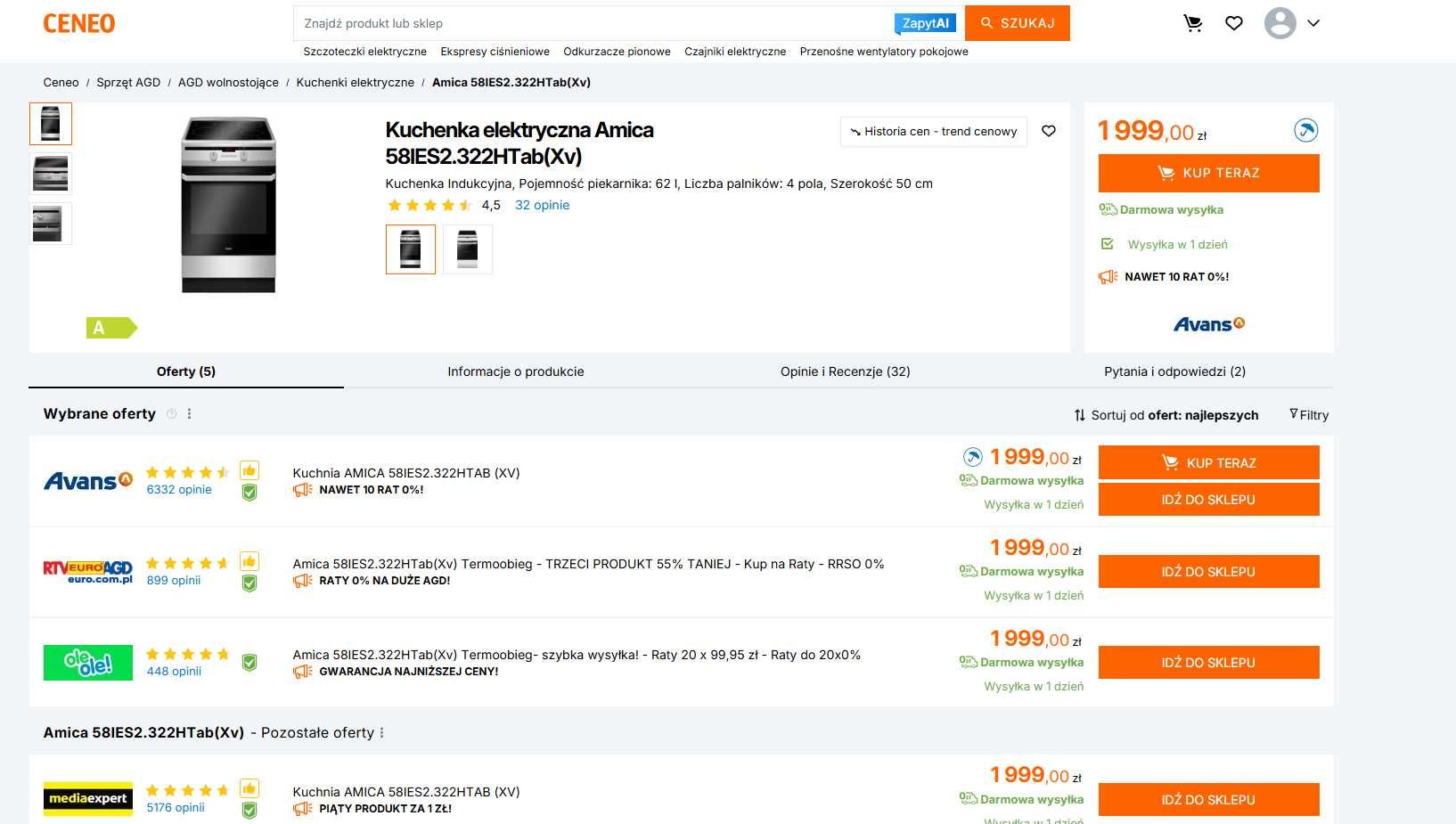The image size is (1456, 824).
Task: Open Filtry filter button
Action: pyautogui.click(x=1309, y=415)
